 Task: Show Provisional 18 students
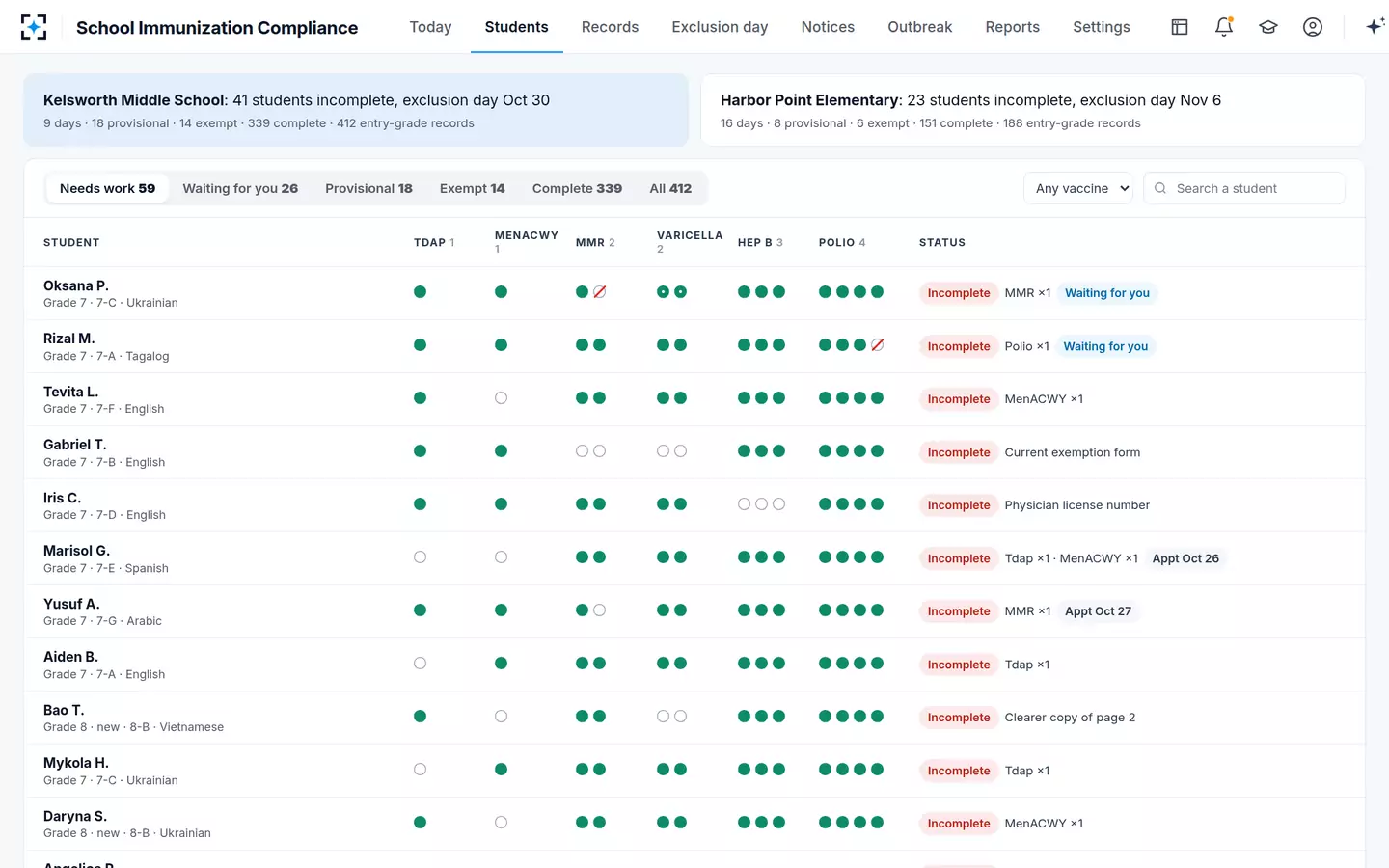pos(368,188)
